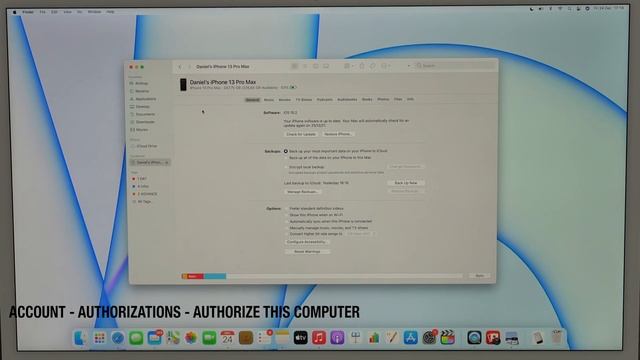Image resolution: width=640 pixels, height=360 pixels.
Task: Launch Apple TV from the Dock
Action: click(300, 338)
